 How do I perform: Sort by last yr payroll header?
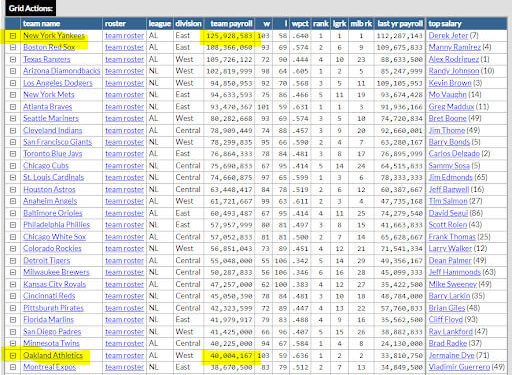tap(400, 24)
